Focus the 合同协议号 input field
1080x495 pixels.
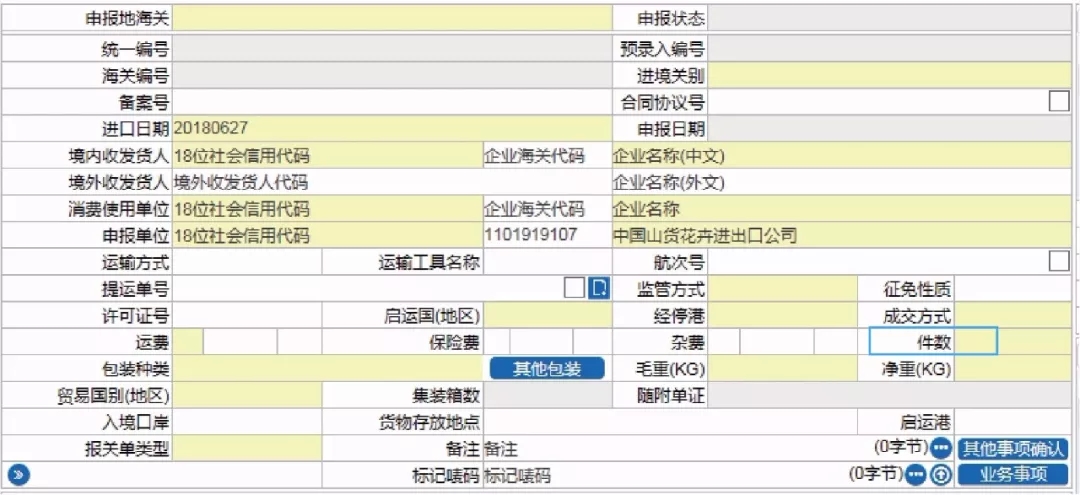click(878, 102)
